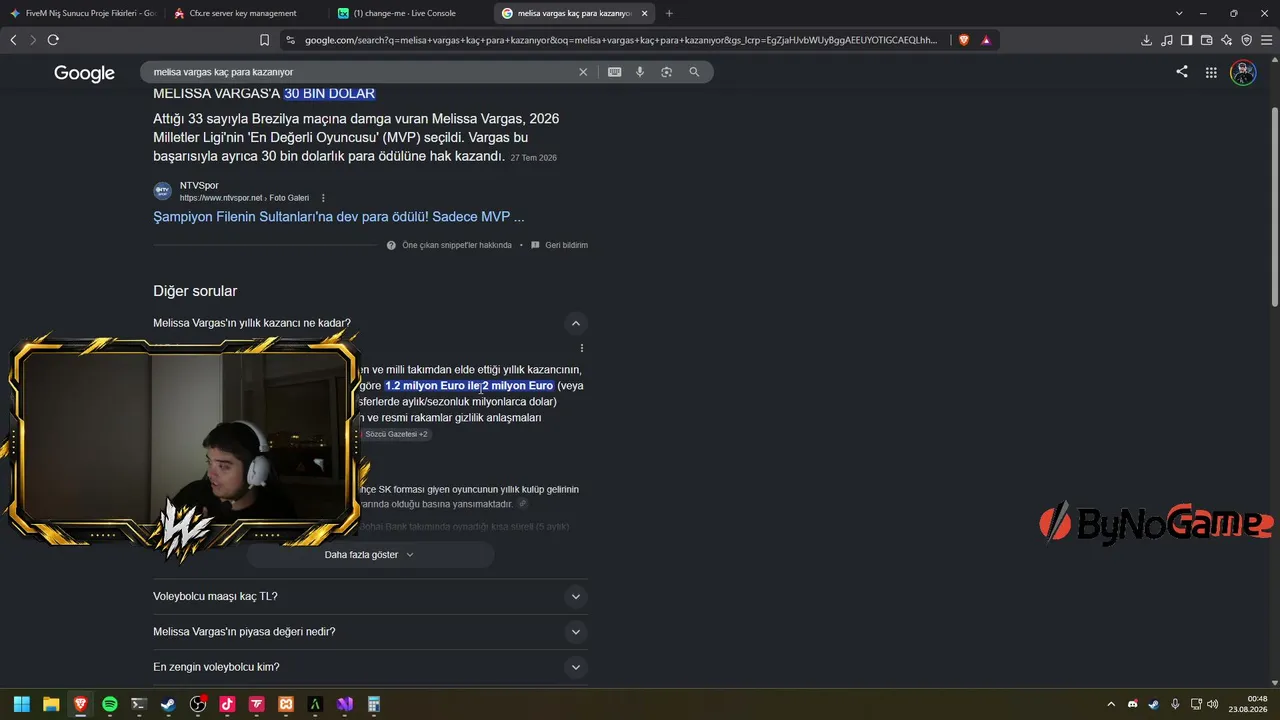
Task: Show hidden system tray icons
Action: pos(1110,704)
